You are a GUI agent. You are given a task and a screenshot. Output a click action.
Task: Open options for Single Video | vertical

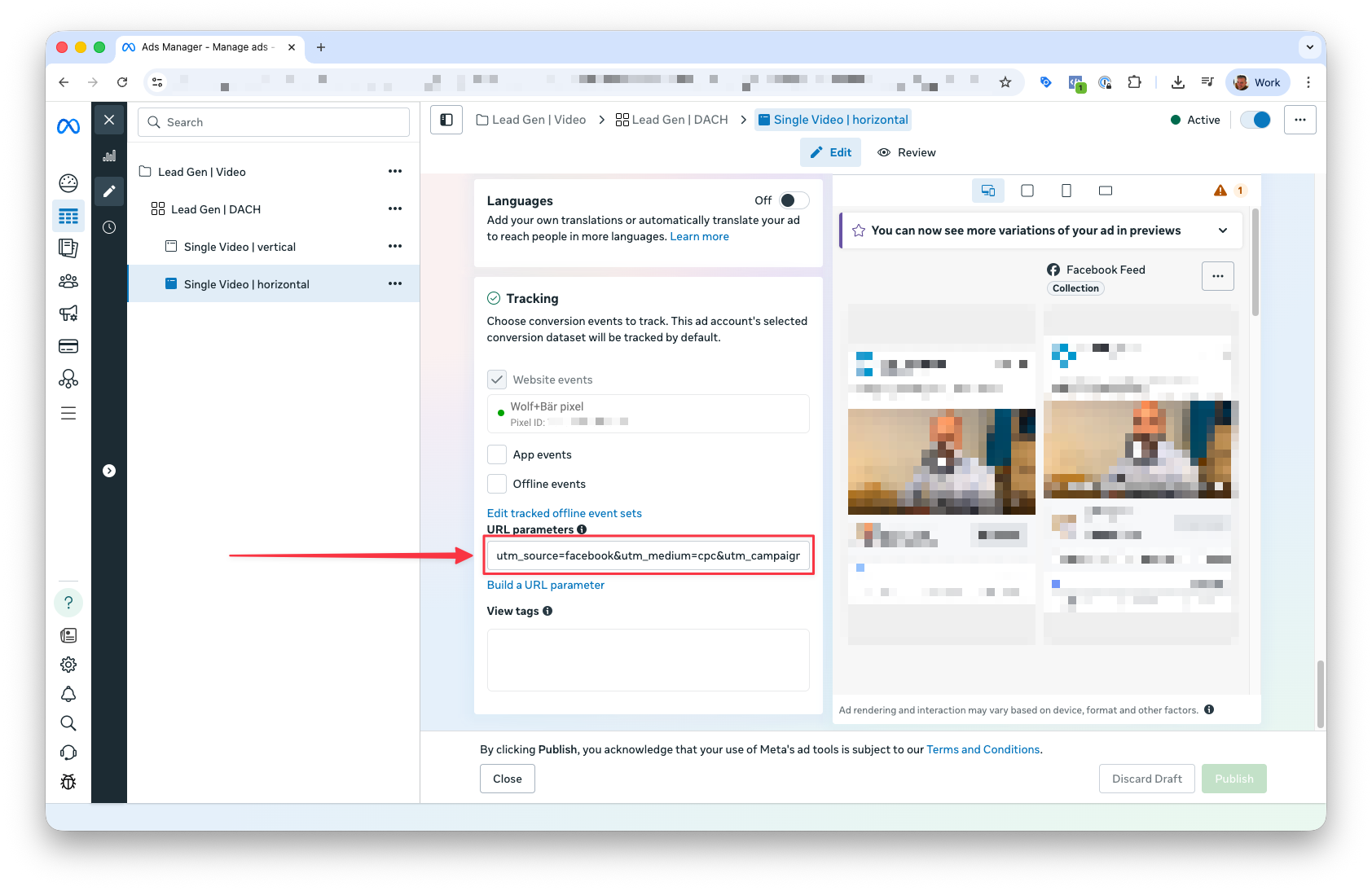point(395,245)
